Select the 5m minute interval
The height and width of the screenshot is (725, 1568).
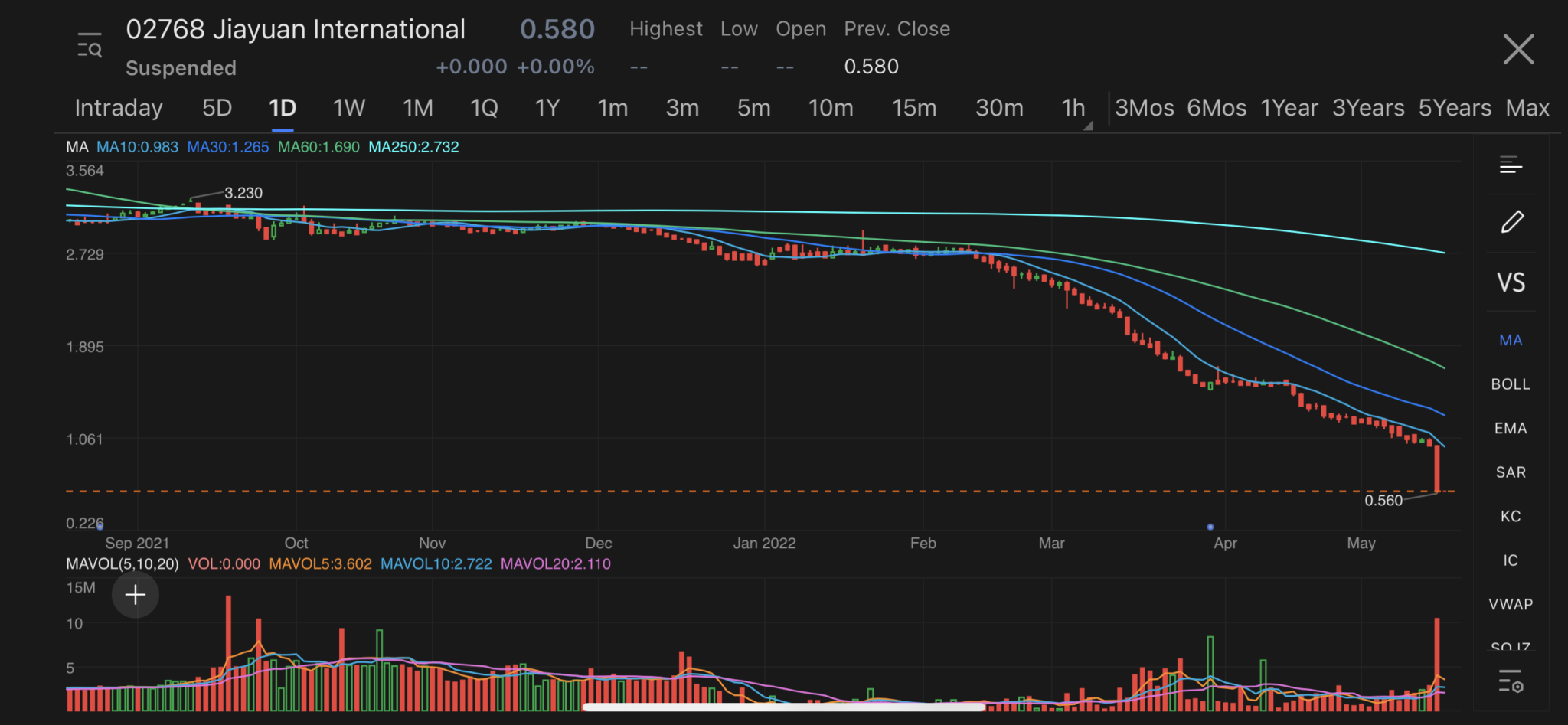click(x=754, y=108)
